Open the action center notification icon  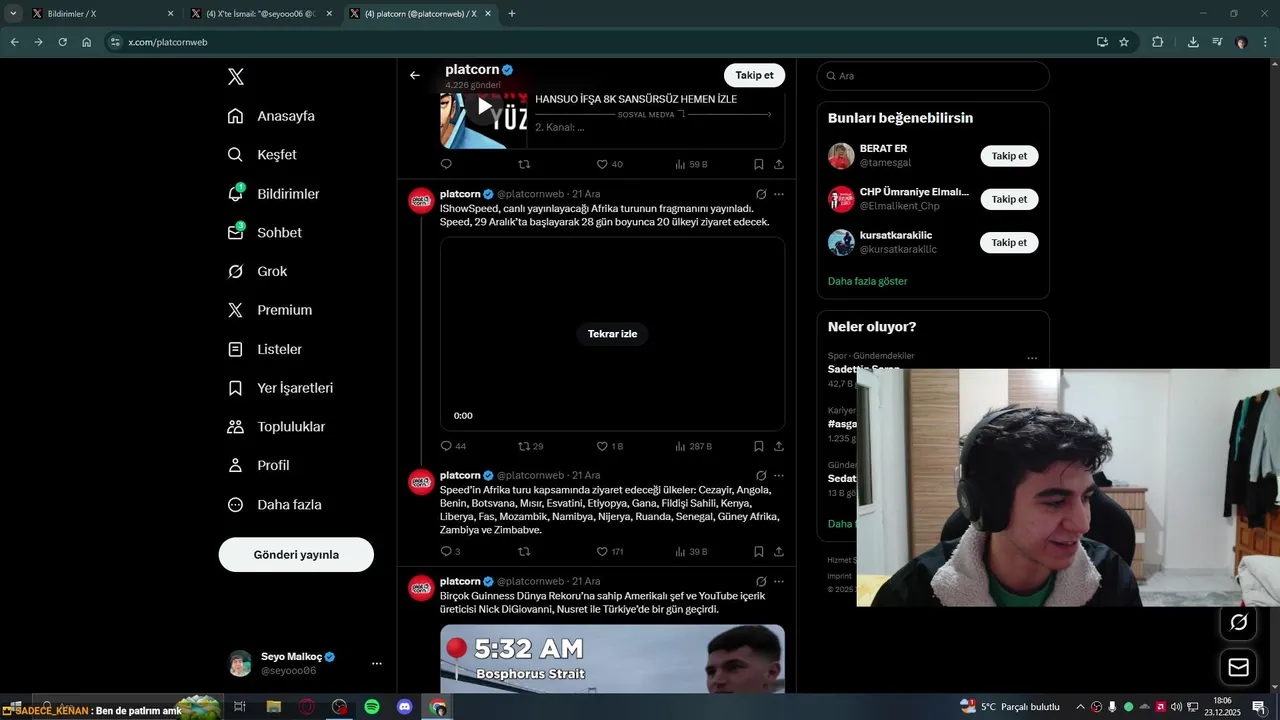1259,707
